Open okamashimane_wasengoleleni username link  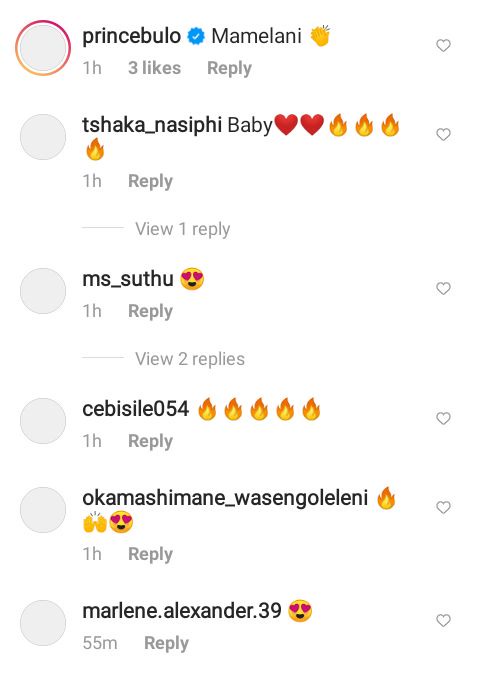tap(225, 498)
